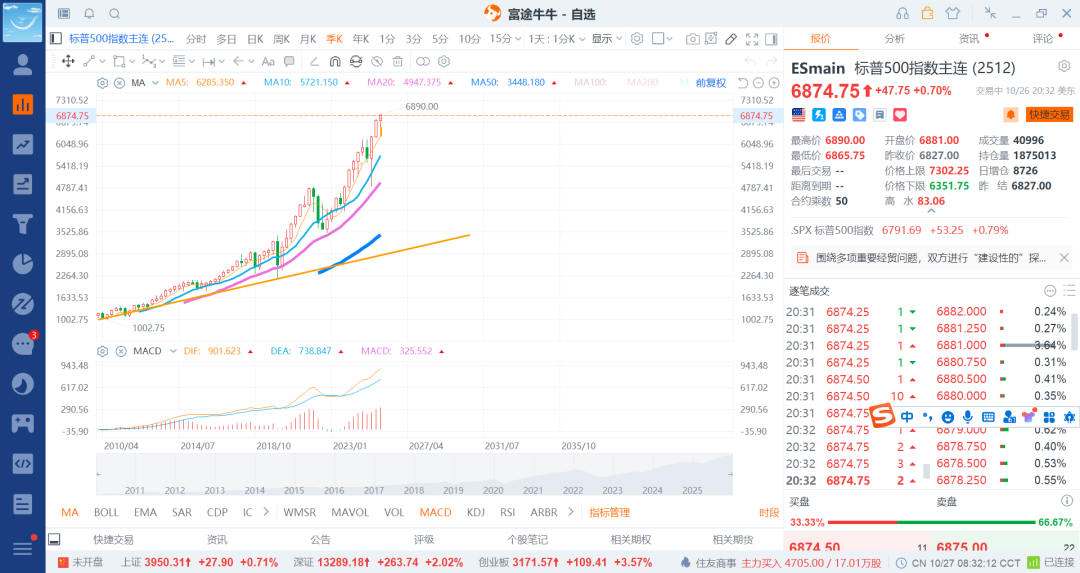The image size is (1080, 573).
Task: Close the news headline banner
Action: (x=1064, y=258)
